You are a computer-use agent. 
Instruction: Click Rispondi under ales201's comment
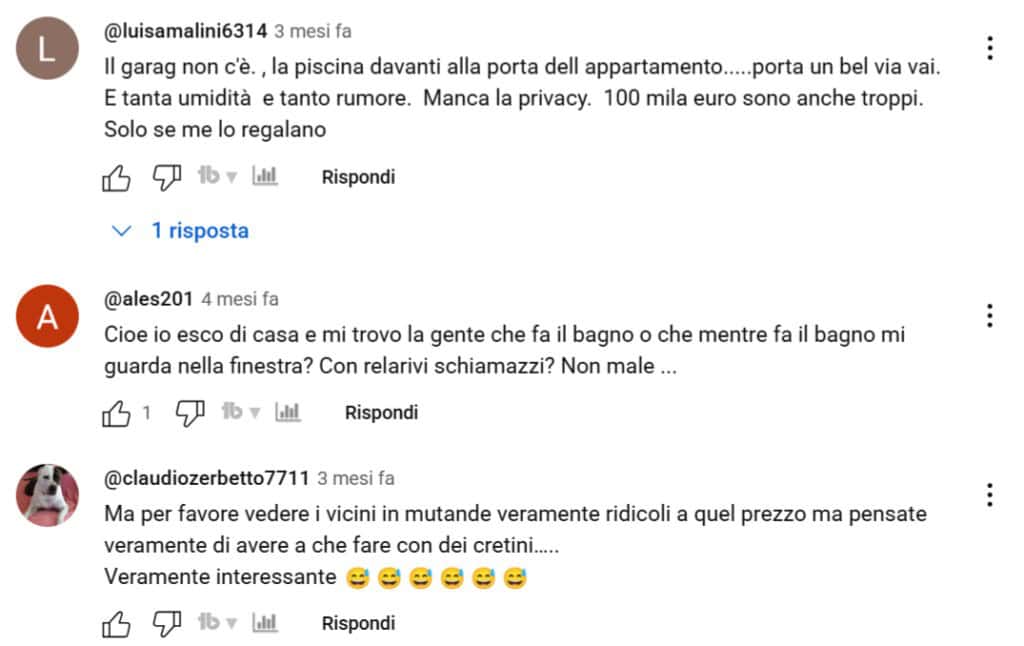click(x=381, y=413)
